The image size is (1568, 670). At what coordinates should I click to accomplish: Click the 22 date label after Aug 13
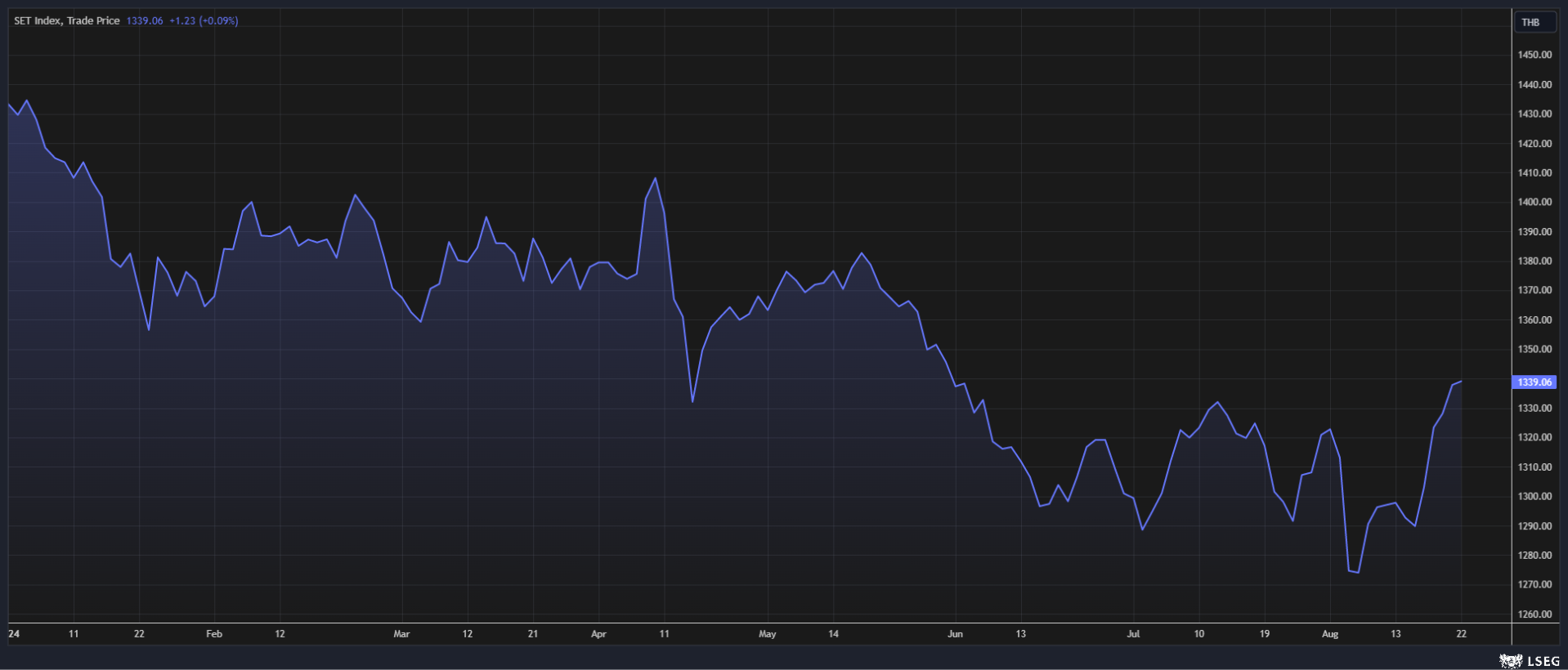(1461, 634)
